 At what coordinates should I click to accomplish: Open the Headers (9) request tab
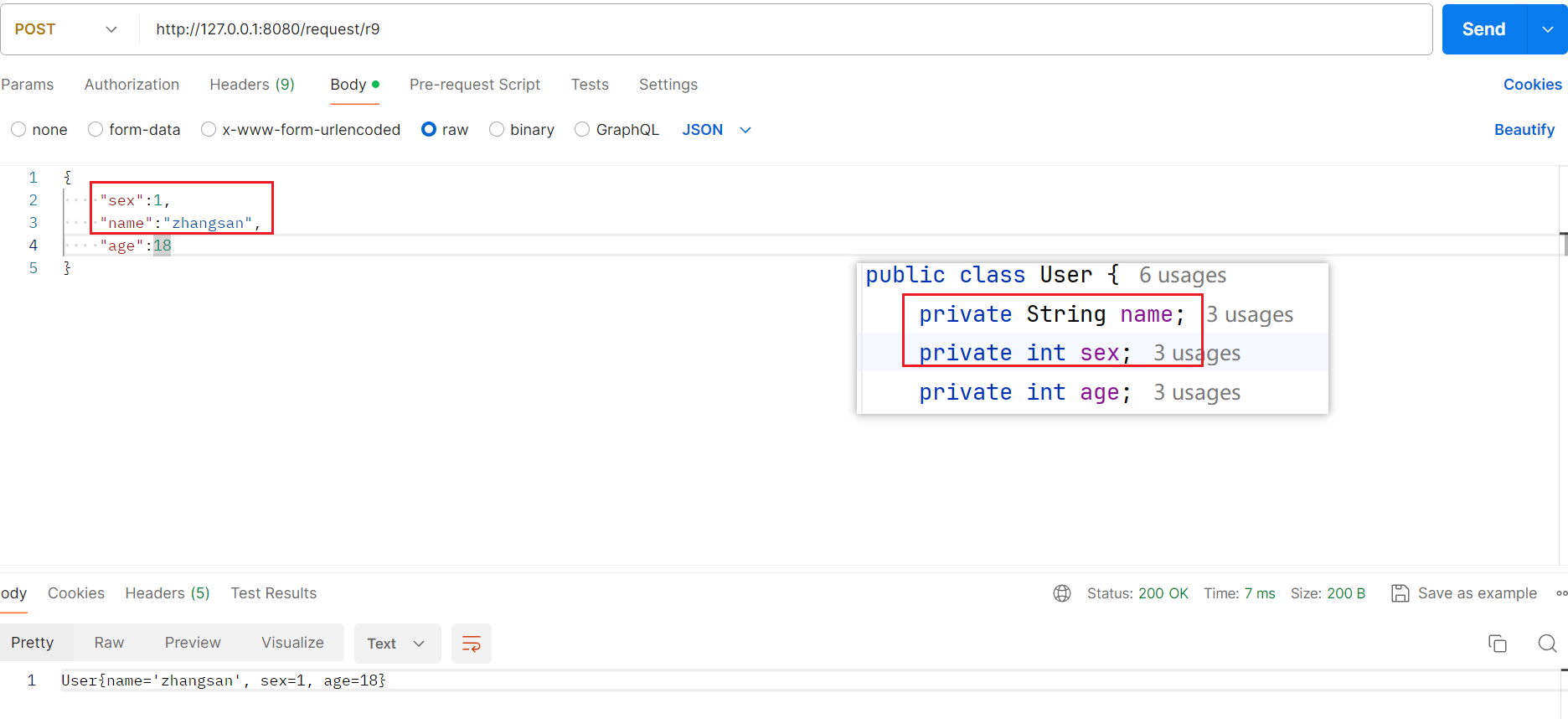coord(252,85)
